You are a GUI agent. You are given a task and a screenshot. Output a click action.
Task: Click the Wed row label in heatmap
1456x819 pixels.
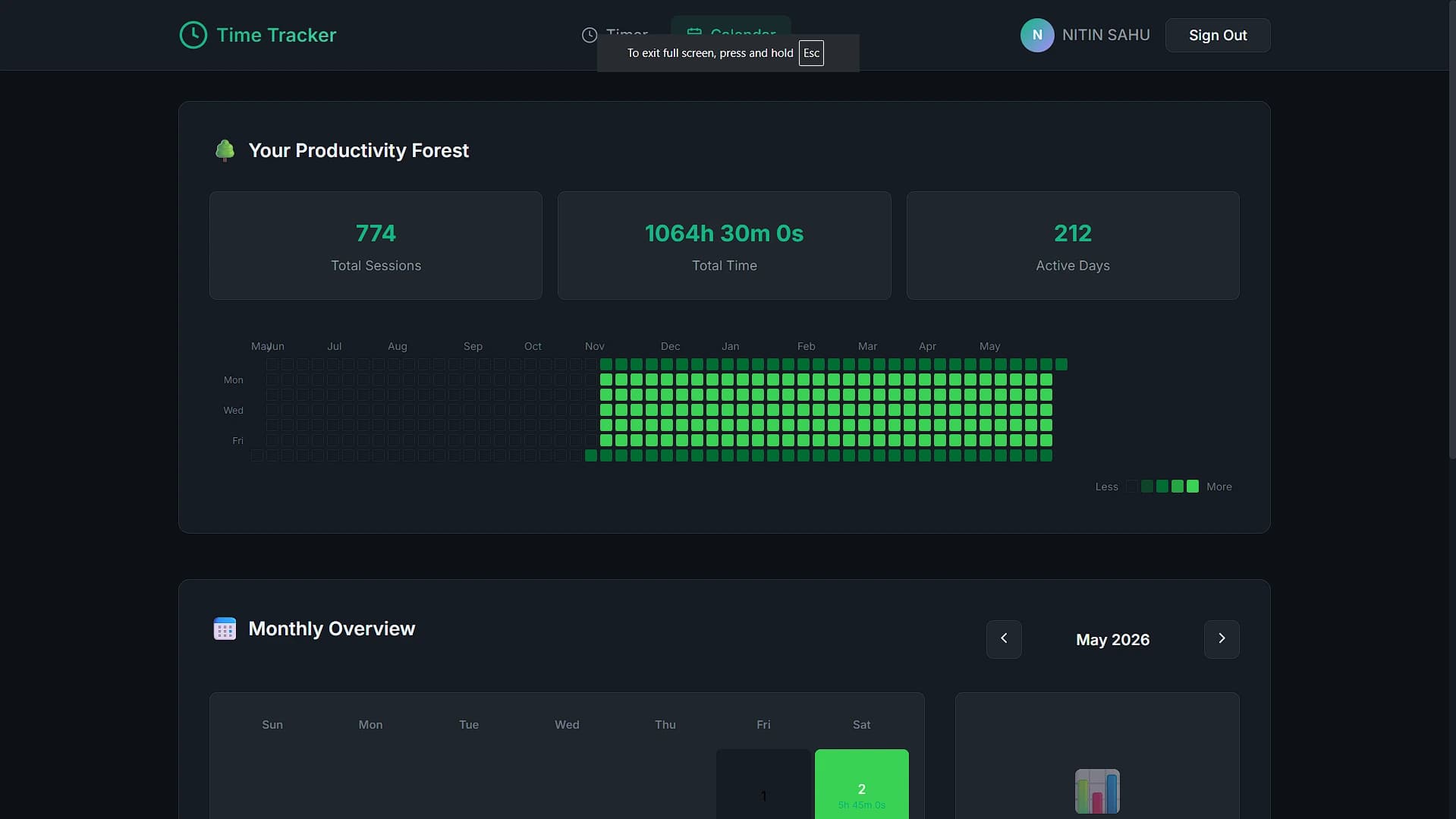click(x=234, y=410)
